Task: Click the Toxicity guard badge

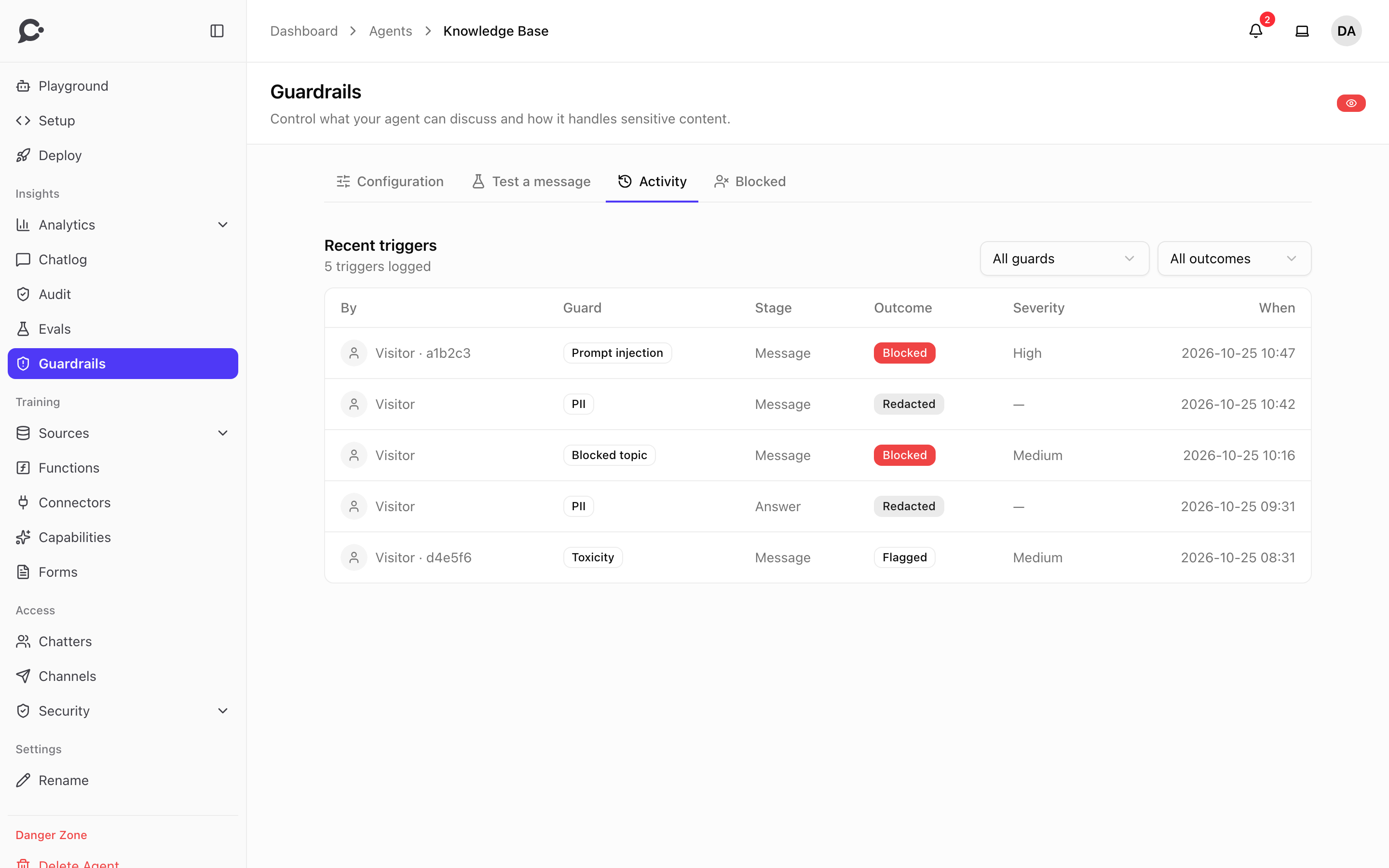Action: [593, 557]
